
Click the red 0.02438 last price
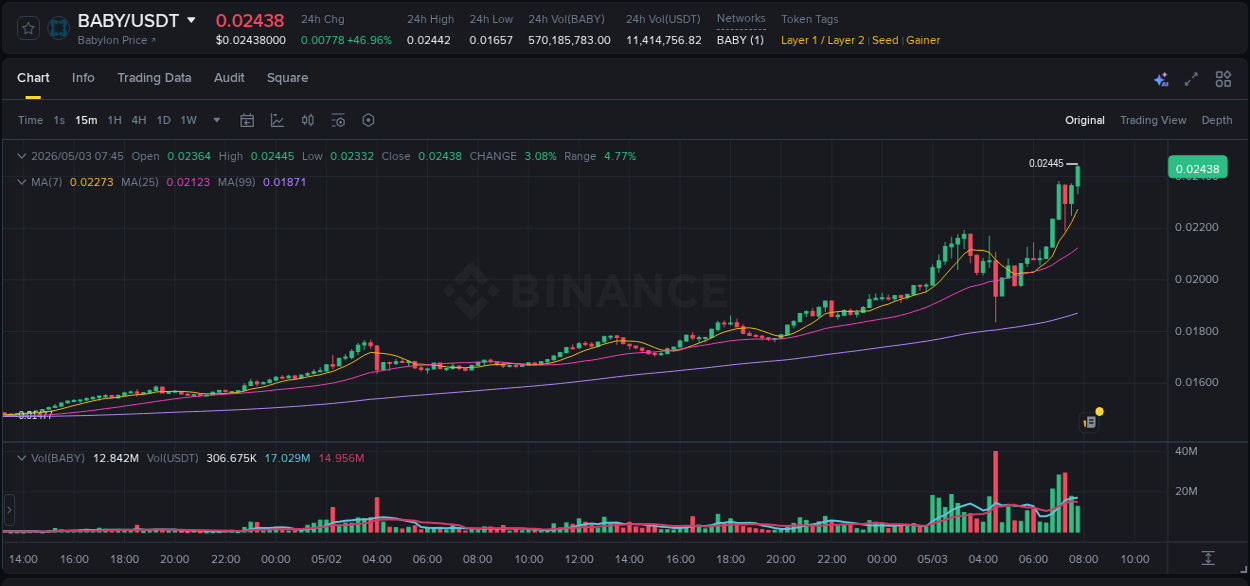(x=250, y=20)
